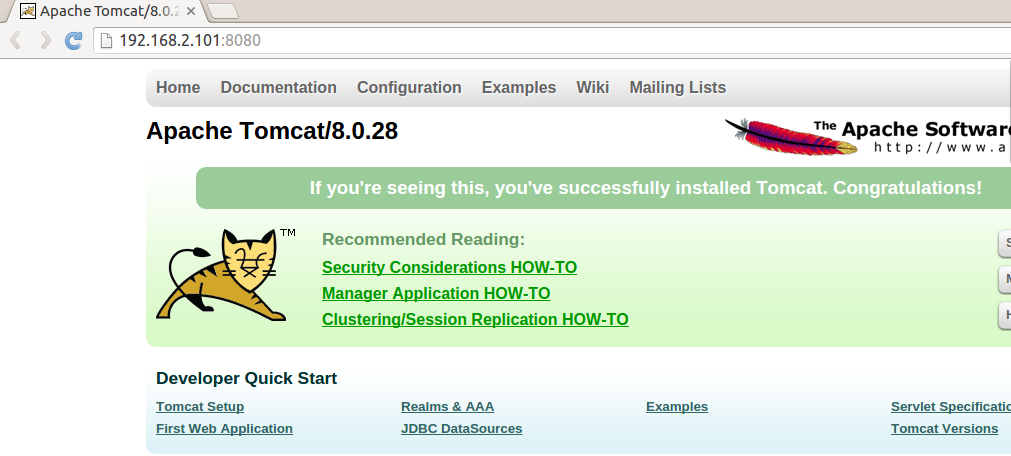Image resolution: width=1011 pixels, height=456 pixels.
Task: Click the Recommended Reading heading
Action: coord(424,240)
